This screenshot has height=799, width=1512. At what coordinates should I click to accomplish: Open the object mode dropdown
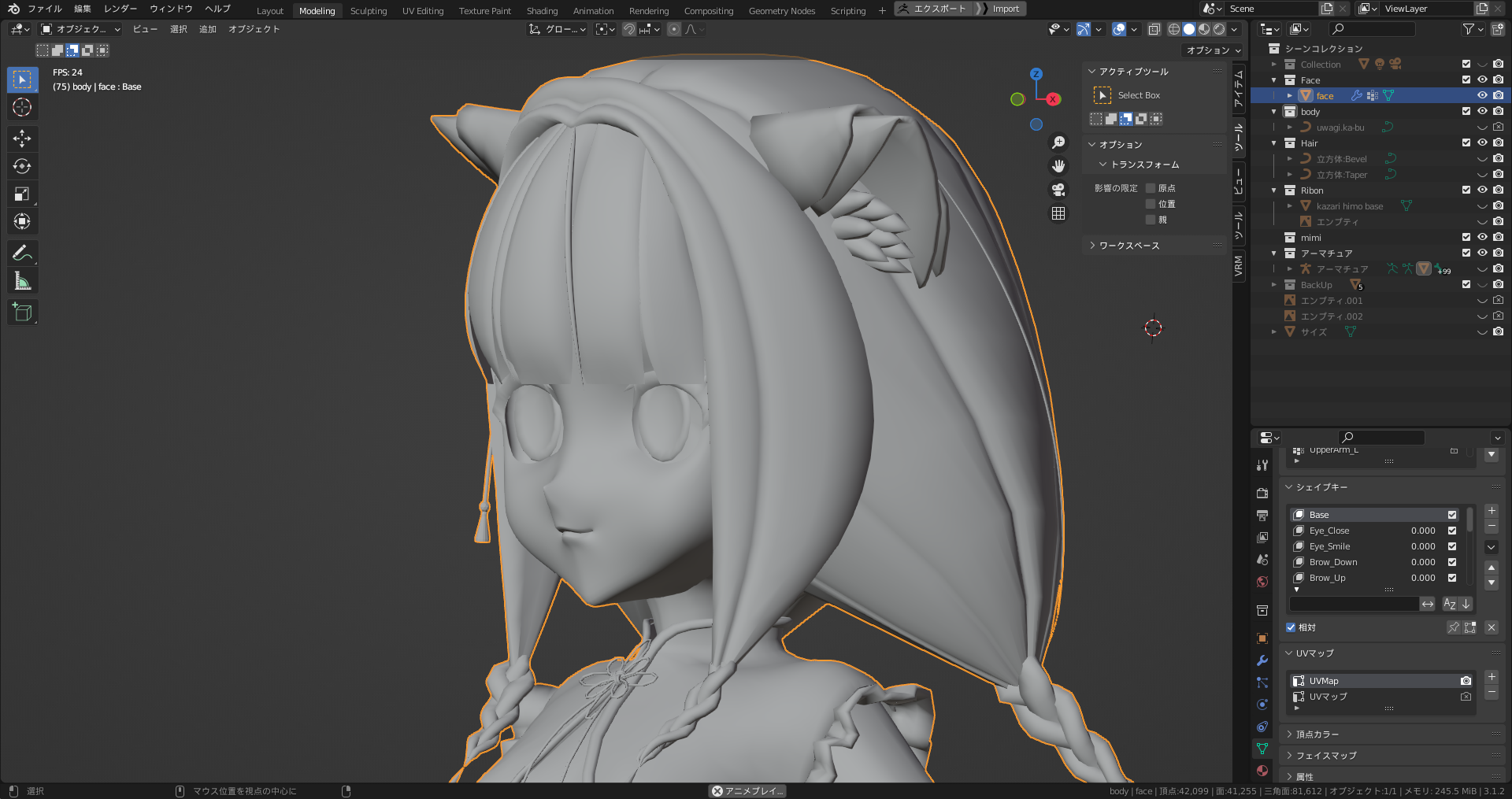(81, 29)
